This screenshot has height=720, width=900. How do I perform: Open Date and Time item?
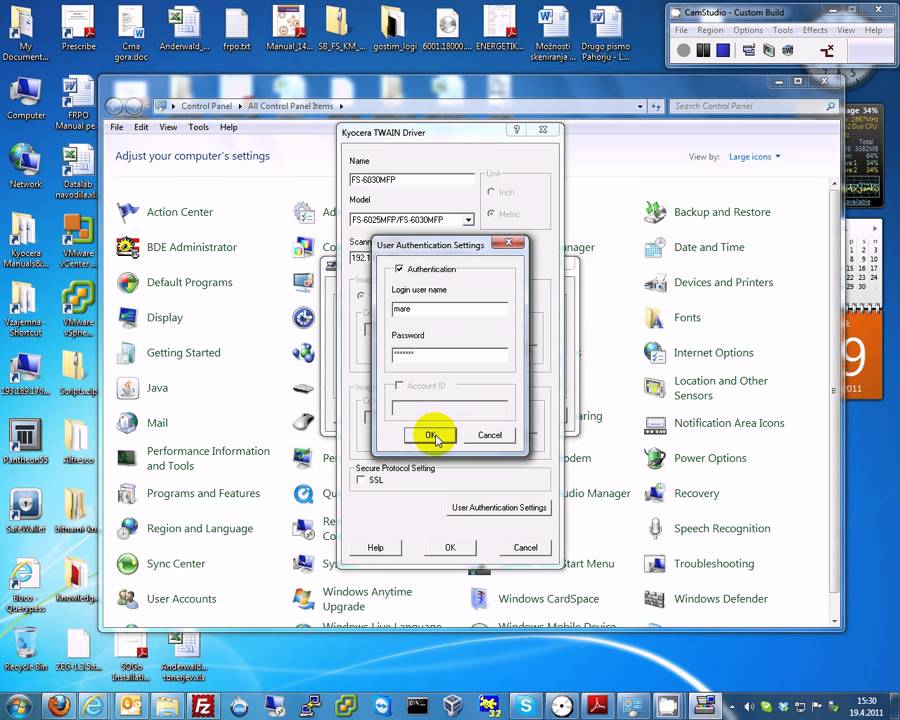694,247
